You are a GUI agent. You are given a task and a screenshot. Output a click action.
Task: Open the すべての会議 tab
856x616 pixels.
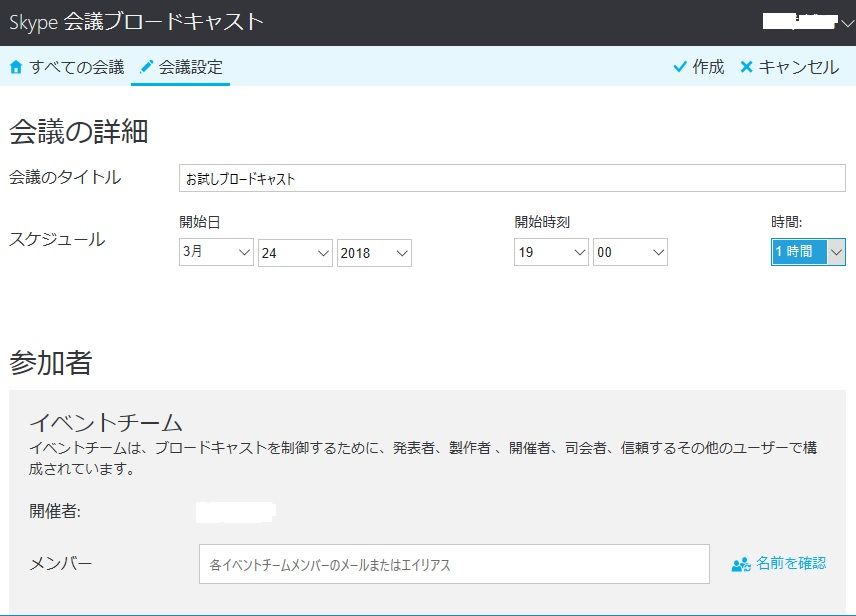pos(67,67)
